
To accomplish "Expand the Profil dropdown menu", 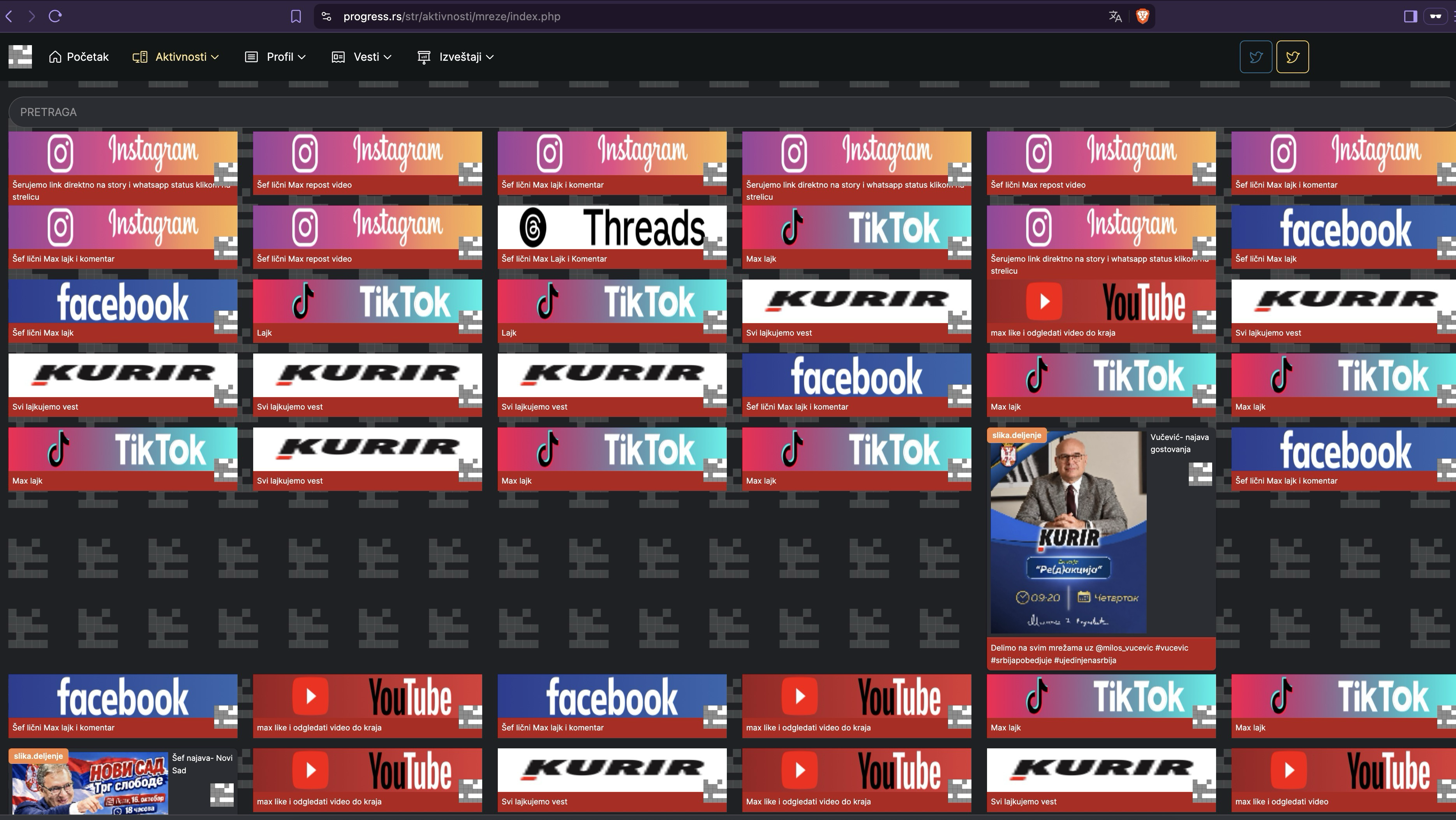I will pyautogui.click(x=275, y=56).
